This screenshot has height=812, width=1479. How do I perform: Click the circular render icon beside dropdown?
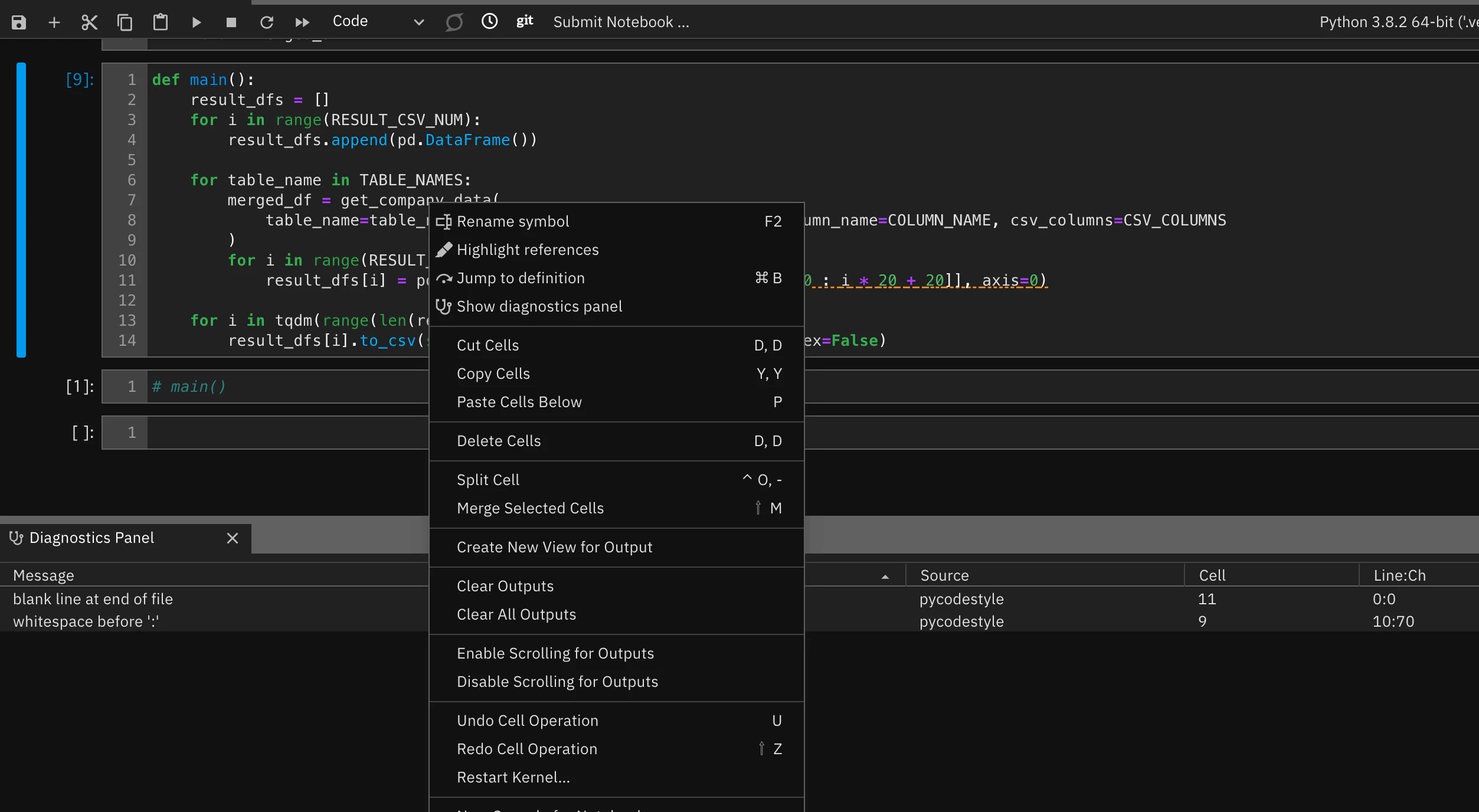coord(454,22)
